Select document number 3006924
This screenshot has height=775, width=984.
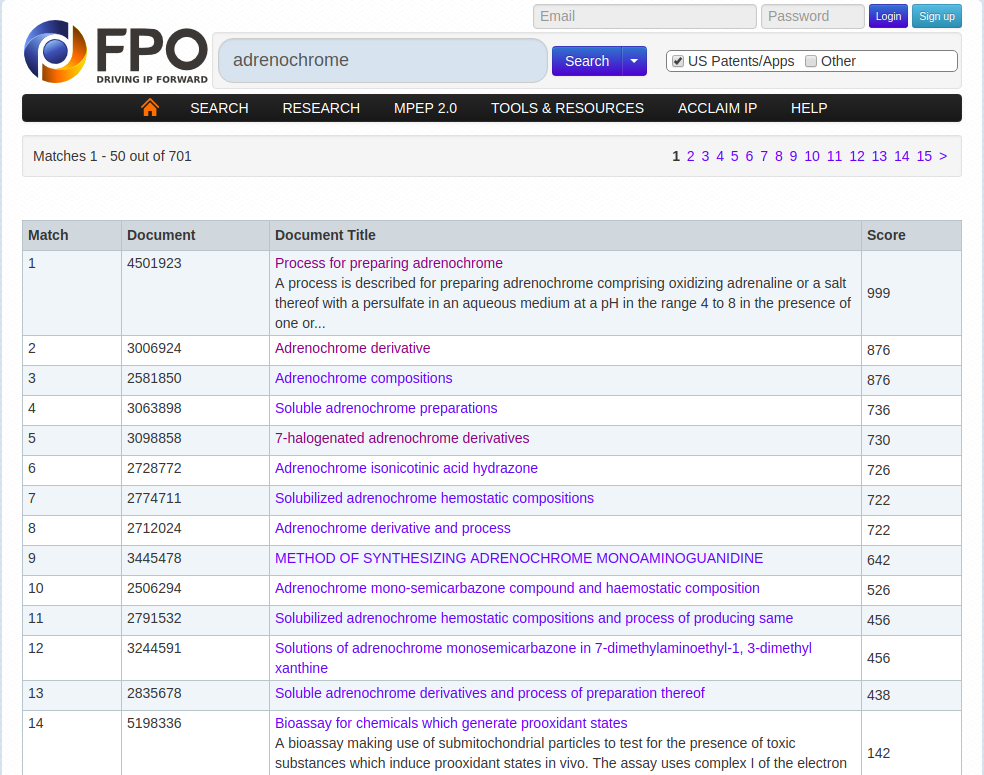[x=154, y=348]
